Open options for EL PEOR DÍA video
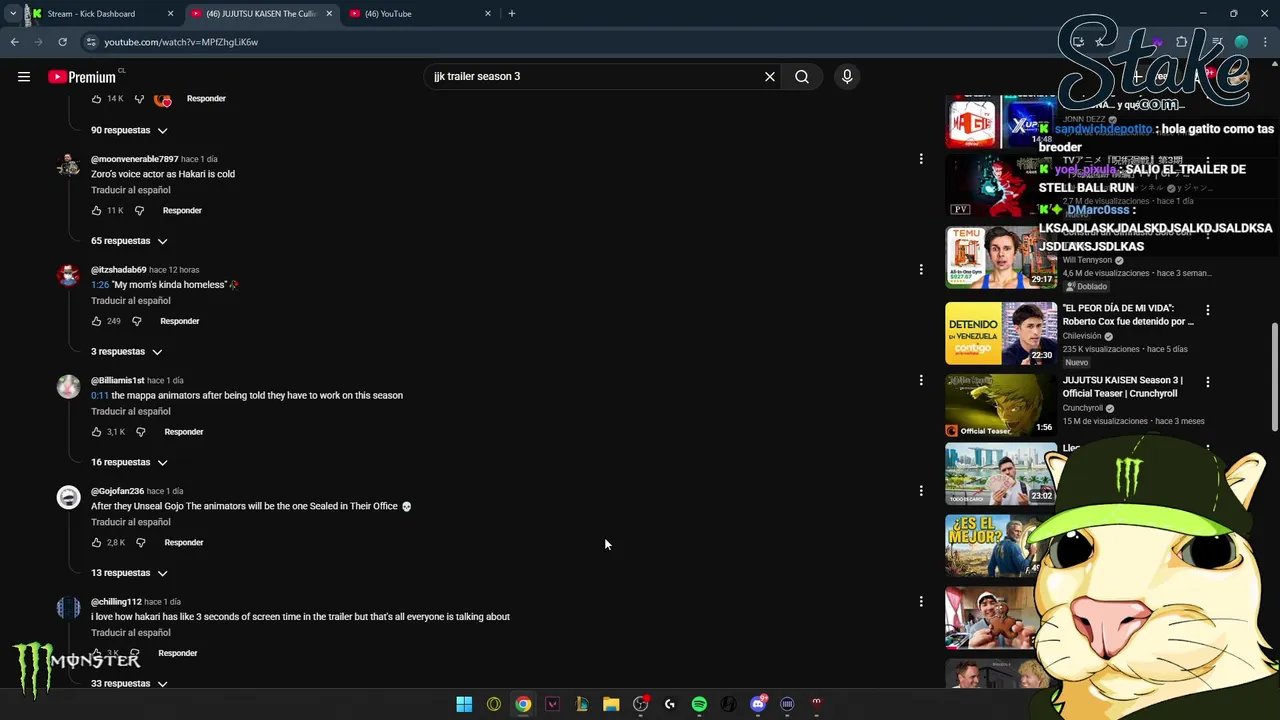This screenshot has height=720, width=1280. tap(1208, 310)
